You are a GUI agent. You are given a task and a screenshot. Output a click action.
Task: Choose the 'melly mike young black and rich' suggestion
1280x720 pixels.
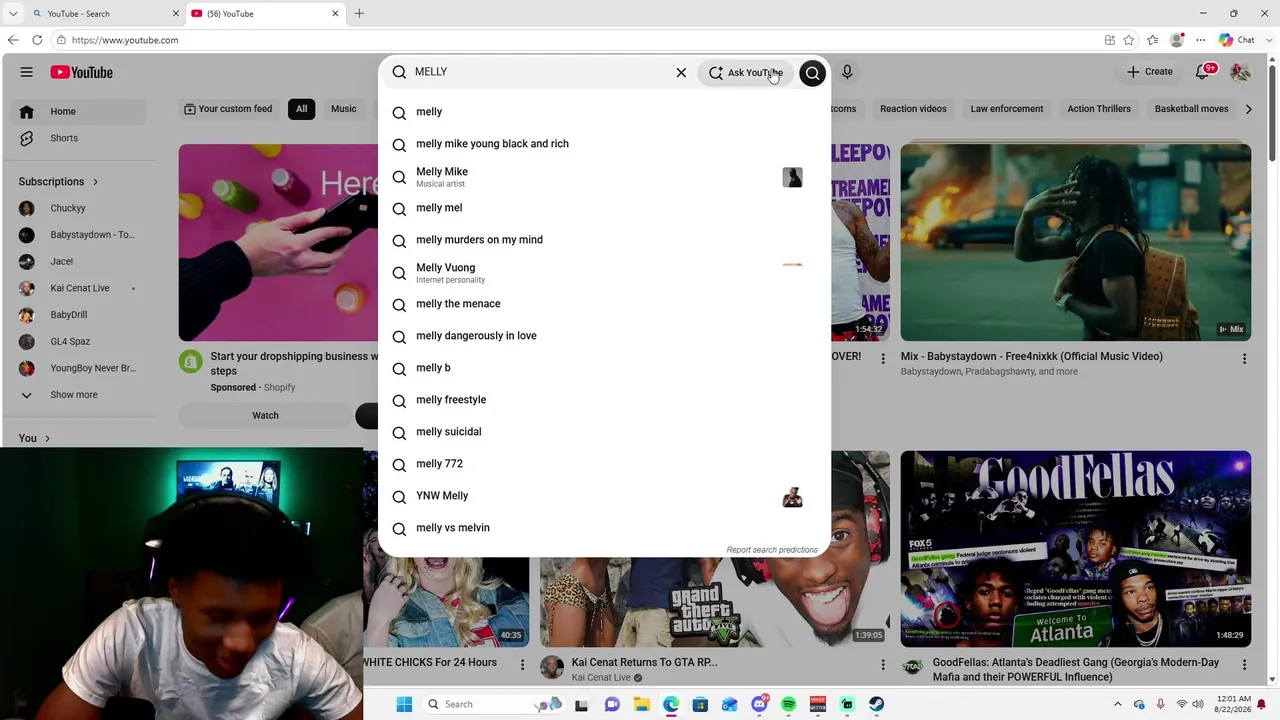tap(604, 144)
